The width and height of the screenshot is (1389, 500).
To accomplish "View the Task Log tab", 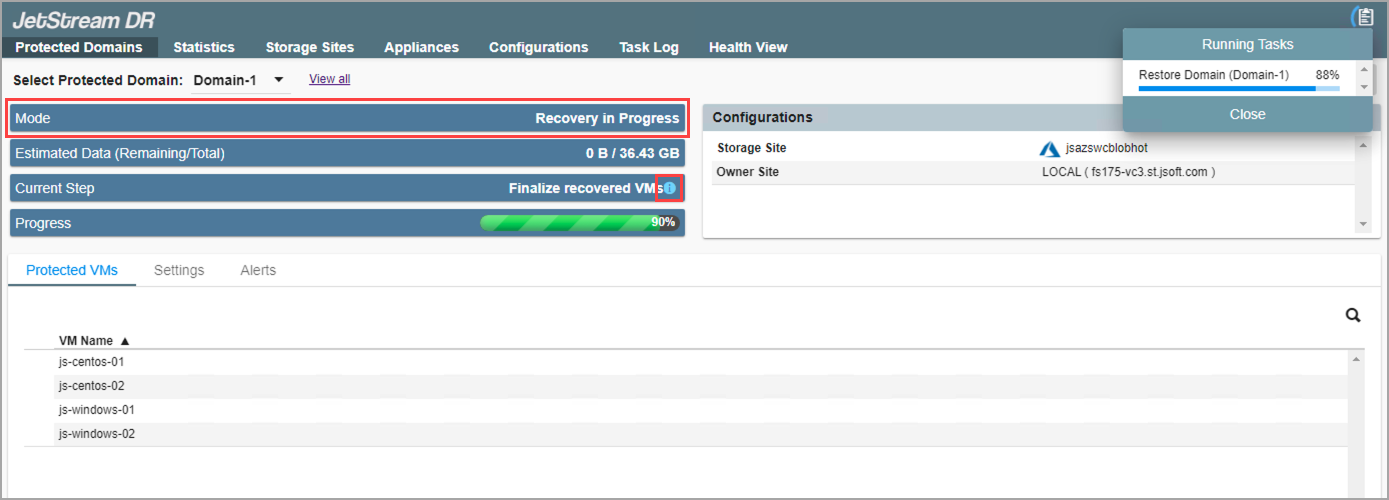I will 648,47.
